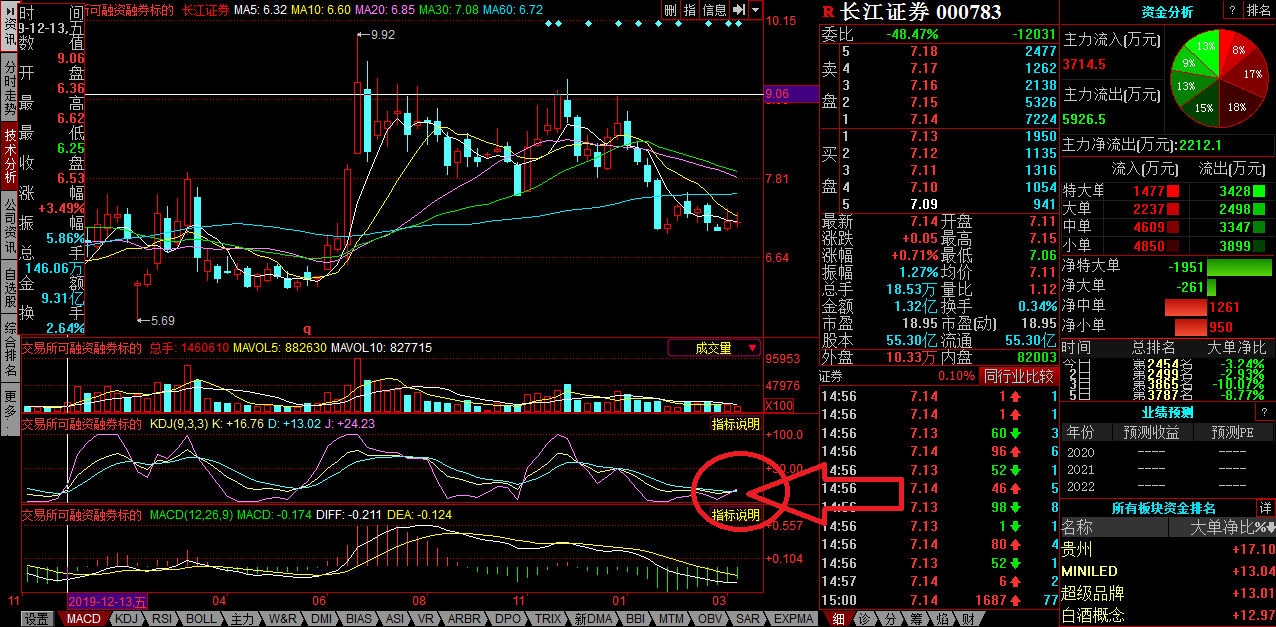Select the 焰 tab under trades
Screen dimensions: 1276x627
click(942, 619)
